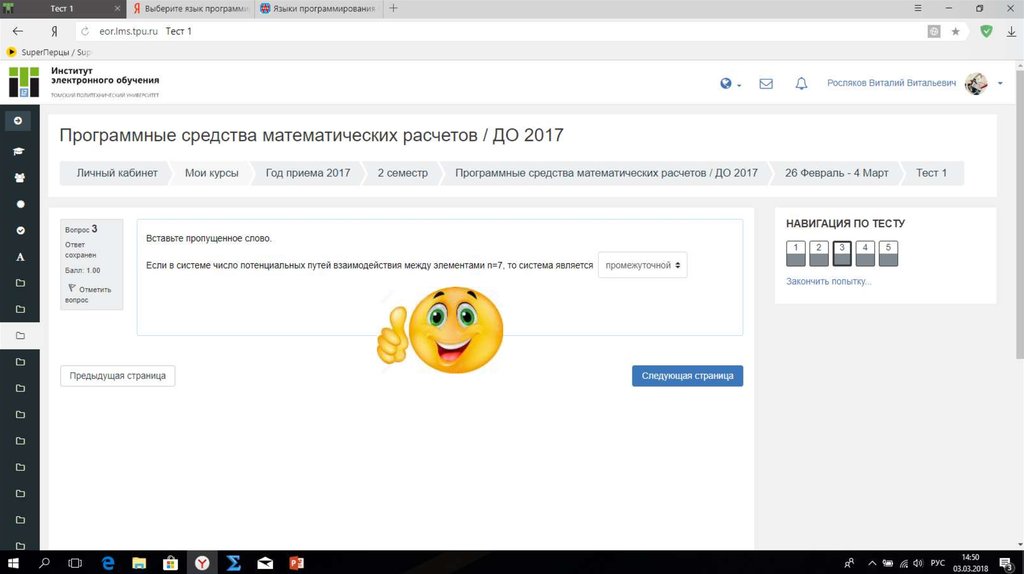Open the Sigma app on taskbar
This screenshot has height=574, width=1024.
pyautogui.click(x=234, y=563)
